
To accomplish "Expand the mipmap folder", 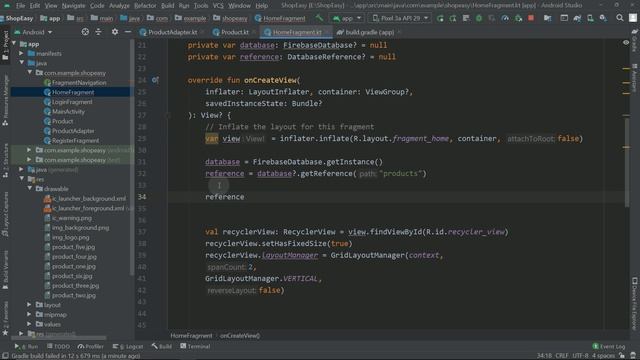I will 29,314.
